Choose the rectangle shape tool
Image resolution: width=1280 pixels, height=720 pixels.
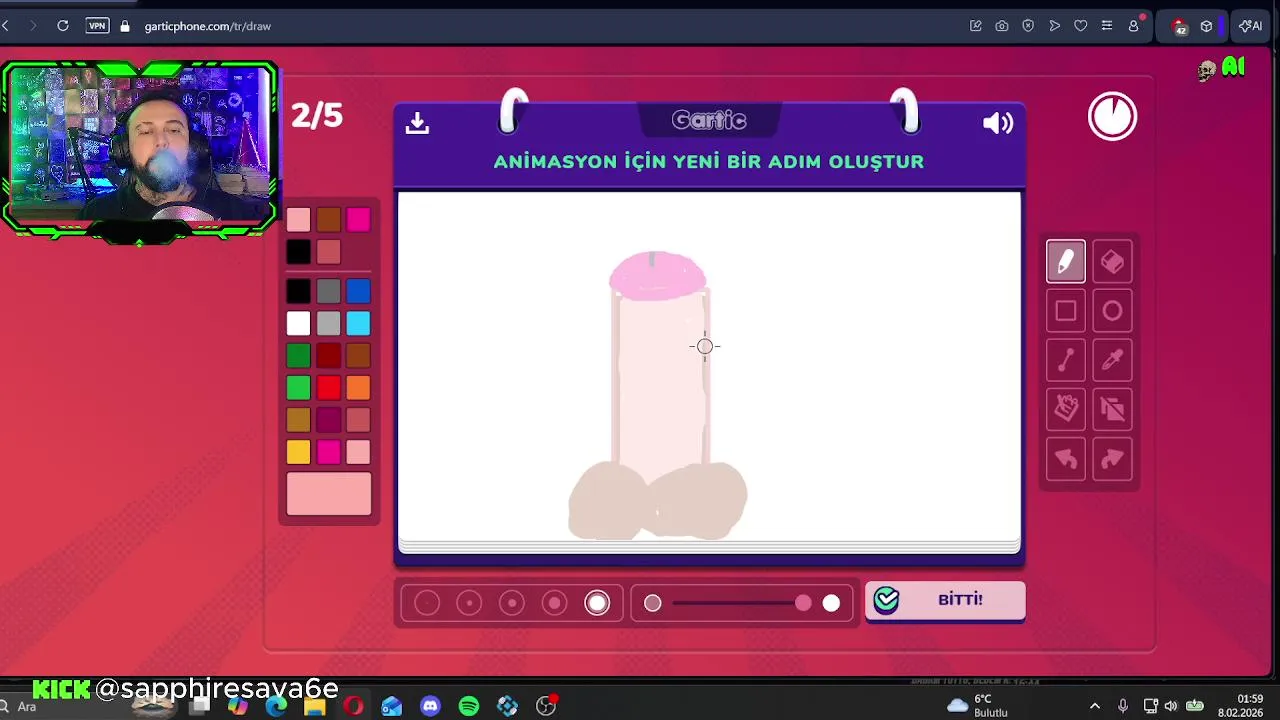tap(1065, 311)
